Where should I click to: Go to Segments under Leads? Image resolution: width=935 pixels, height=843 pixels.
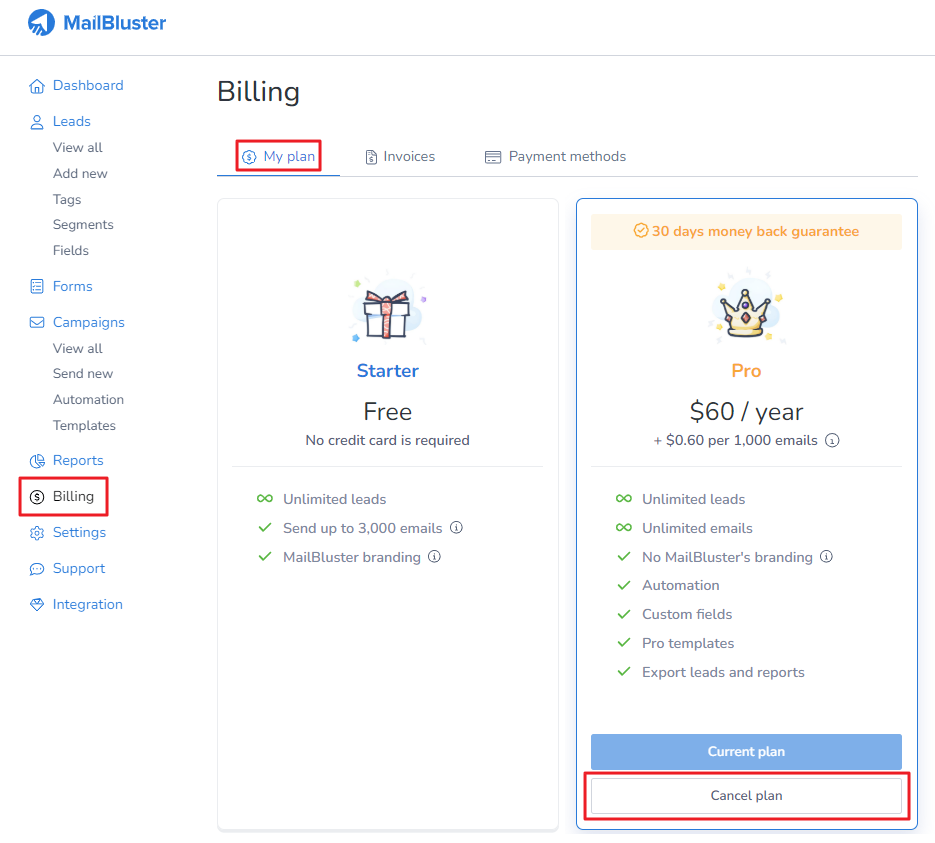[x=83, y=225]
